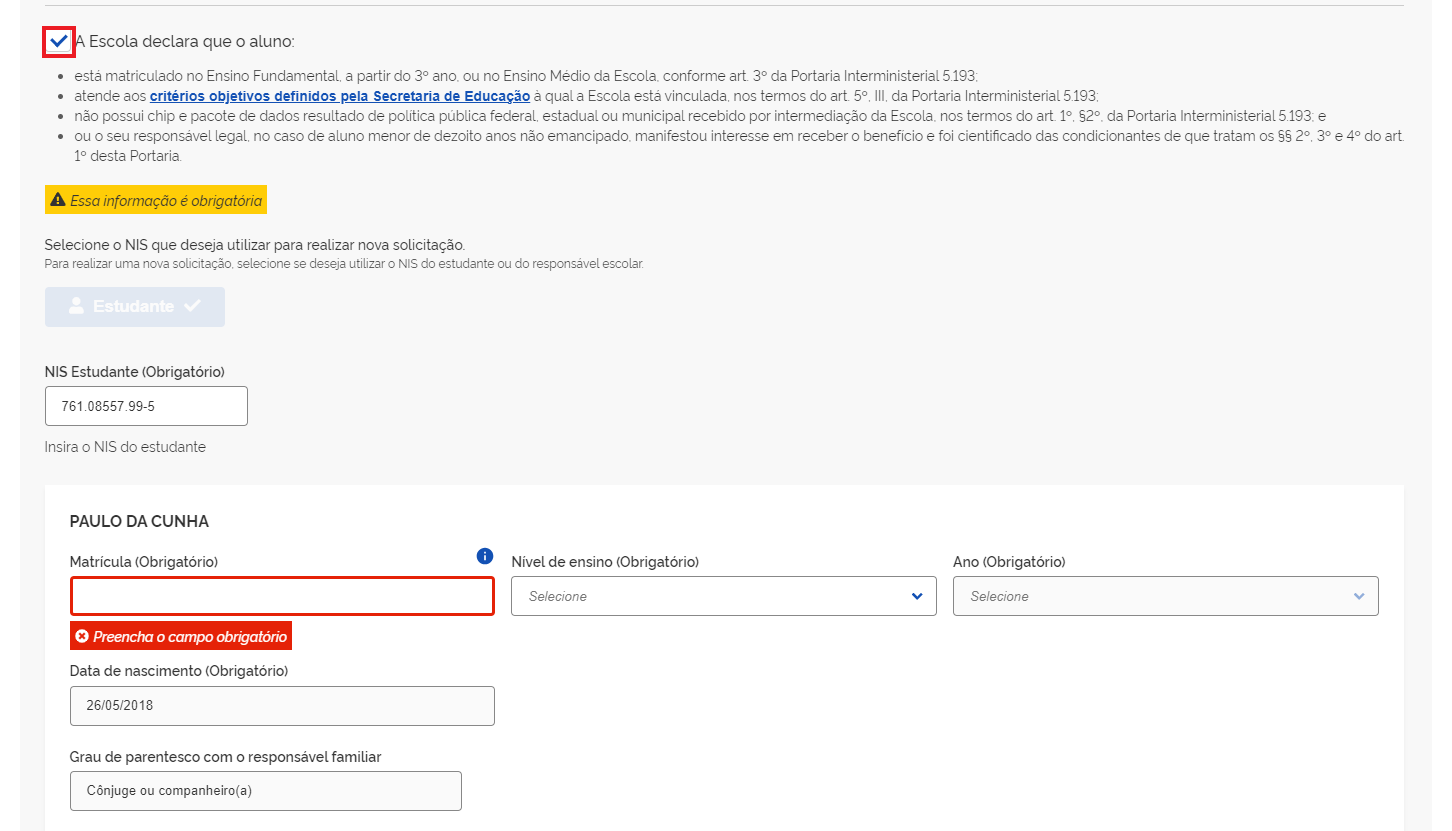
Task: Click the Data de nascimento field
Action: click(x=282, y=706)
